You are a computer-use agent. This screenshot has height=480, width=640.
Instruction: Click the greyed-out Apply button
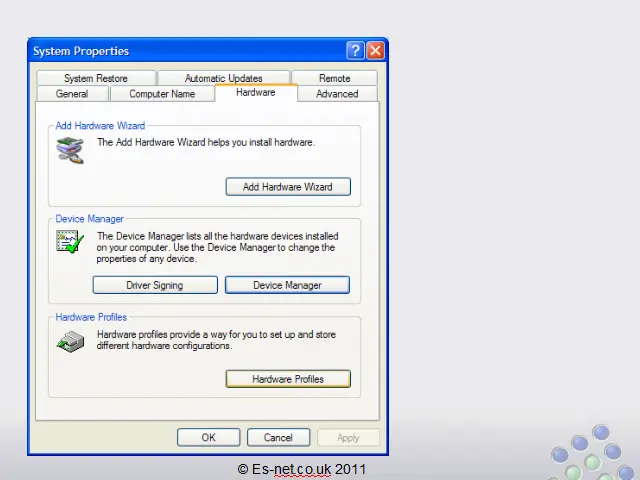(348, 438)
